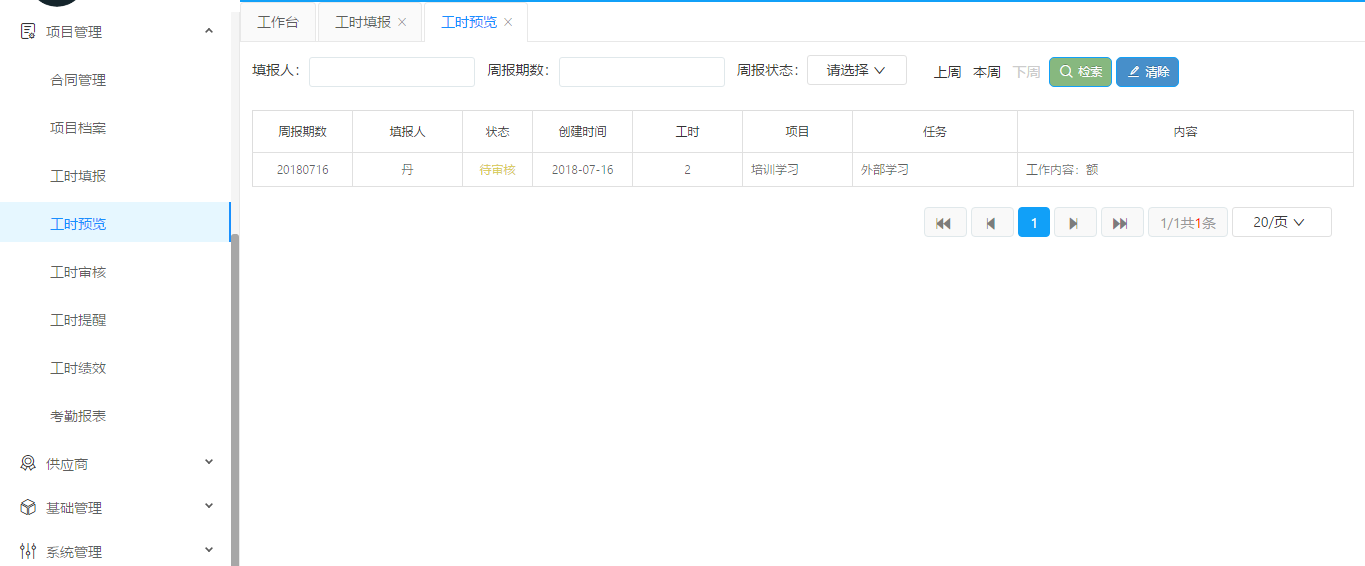1365x566 pixels.
Task: Click the green 检索 search button
Action: coord(1080,72)
